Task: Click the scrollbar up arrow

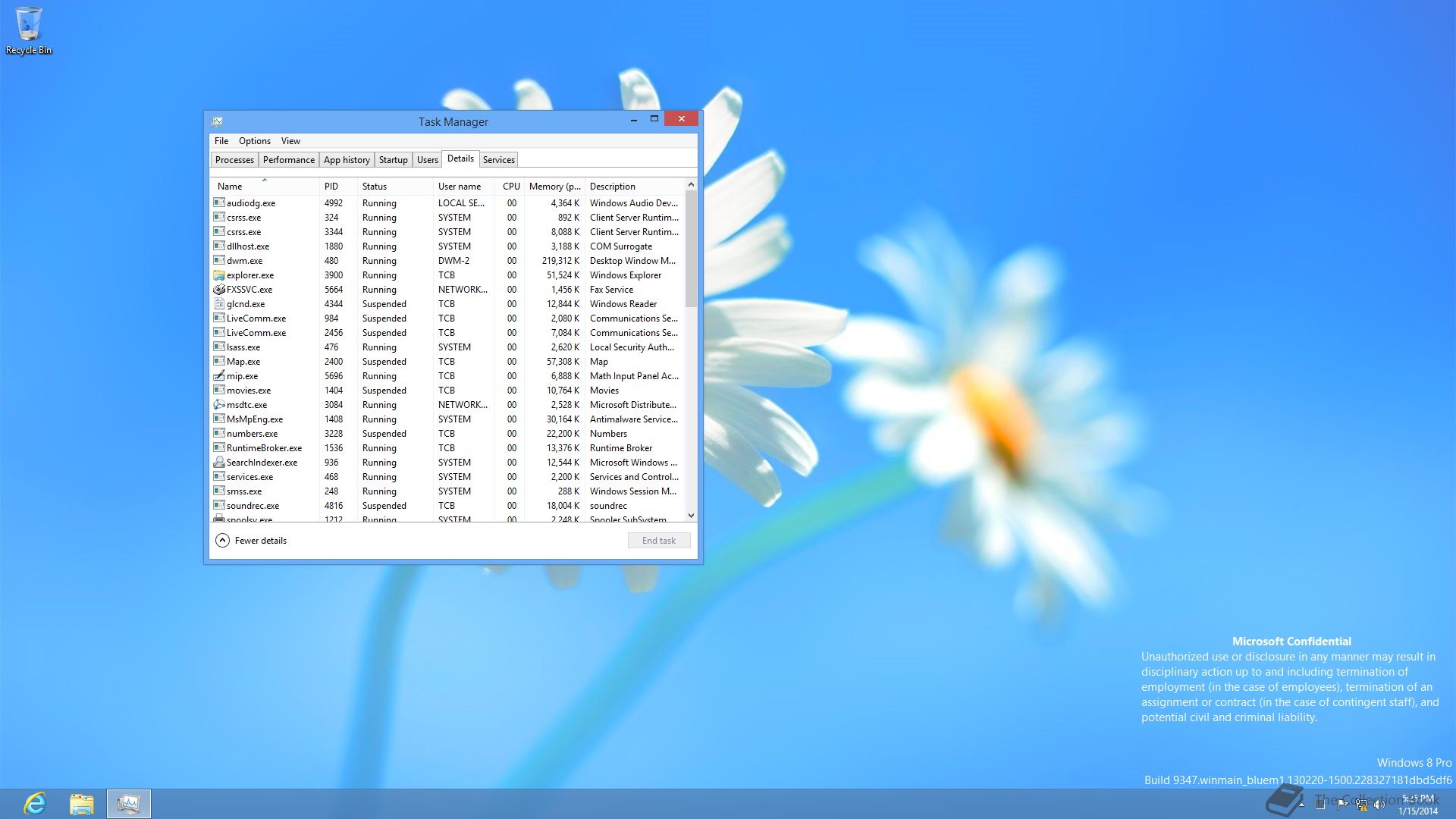Action: pyautogui.click(x=691, y=184)
